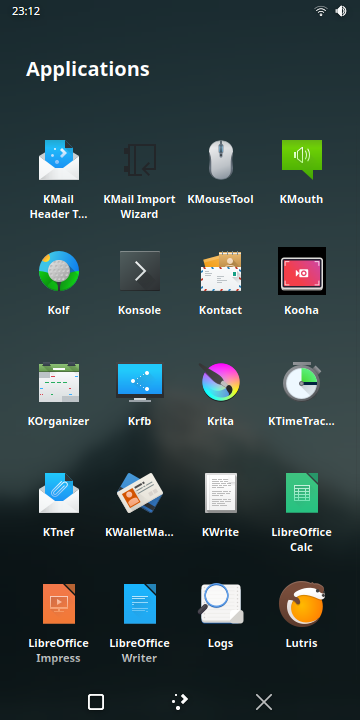Tap the center home navigation button
This screenshot has height=720, width=360.
point(180,701)
